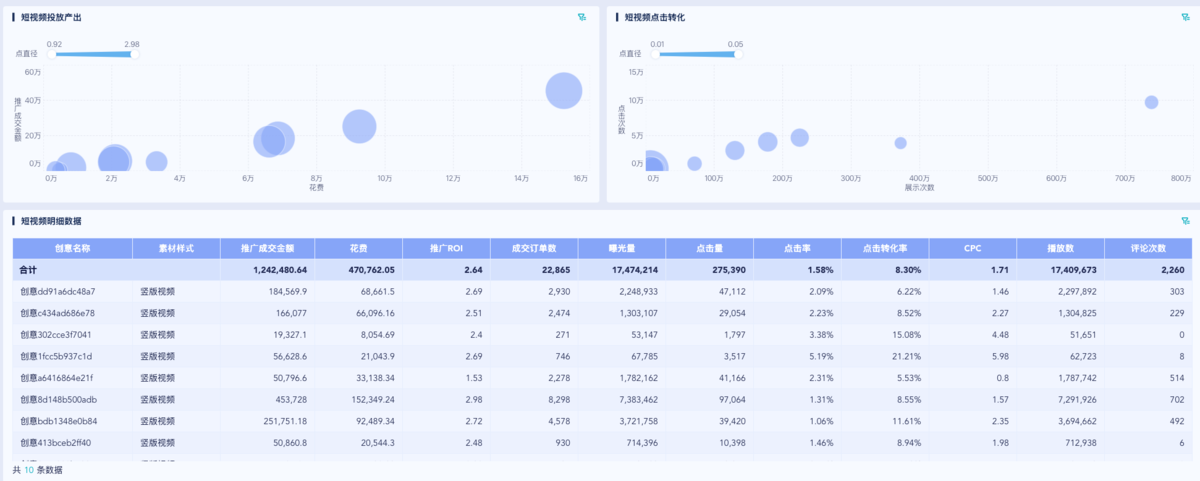Screen dimensions: 1200x481
Task: Click the 2.98 handle of 投放产出 size slider
Action: tap(132, 54)
